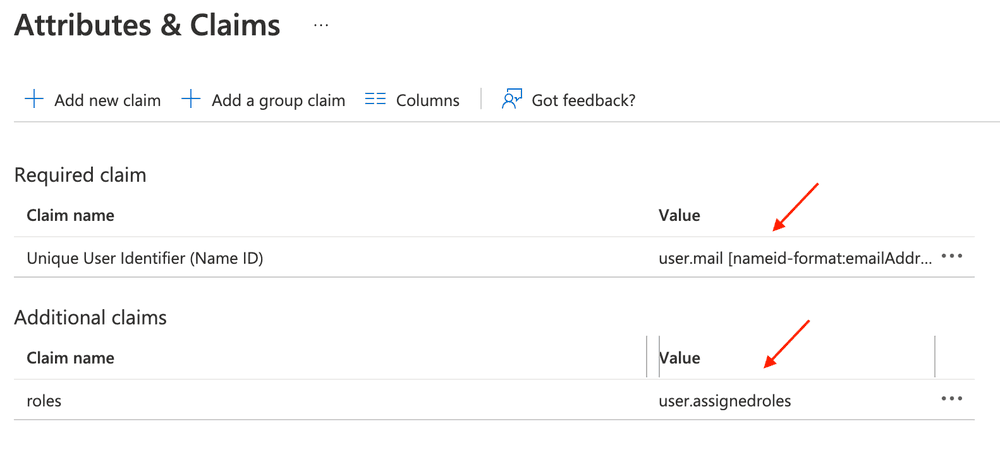The width and height of the screenshot is (1000, 467).
Task: Click the column resize handle to the right of the Additional claims Value header
Action: (935, 357)
